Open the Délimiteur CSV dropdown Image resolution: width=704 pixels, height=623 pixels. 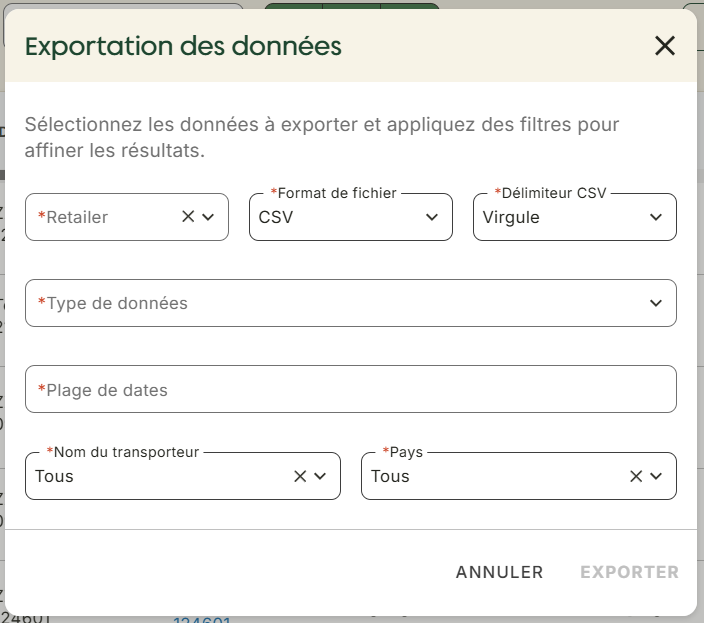575,217
